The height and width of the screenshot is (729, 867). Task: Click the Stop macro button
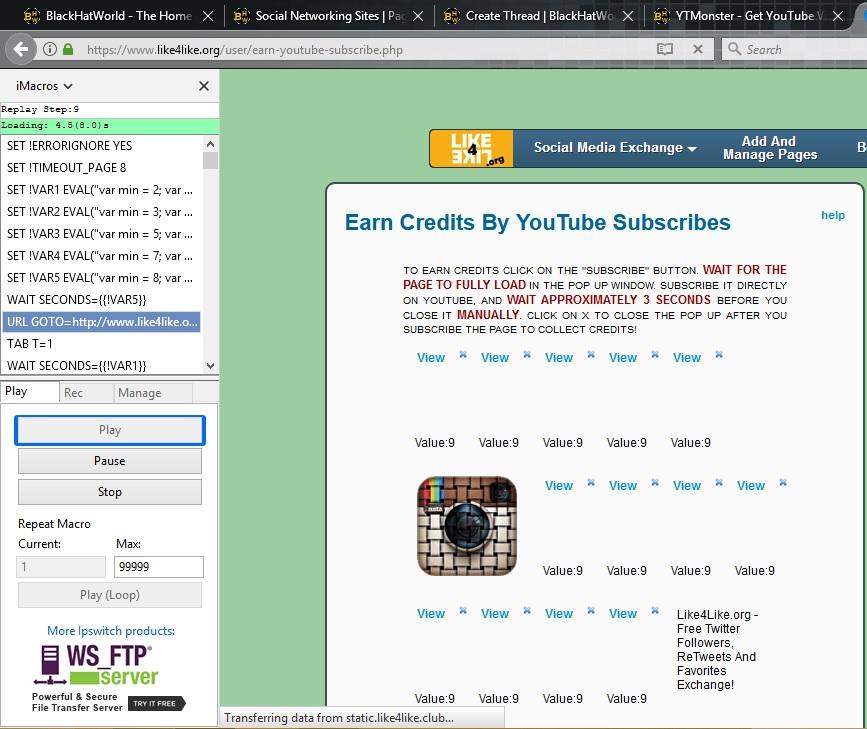pos(110,492)
